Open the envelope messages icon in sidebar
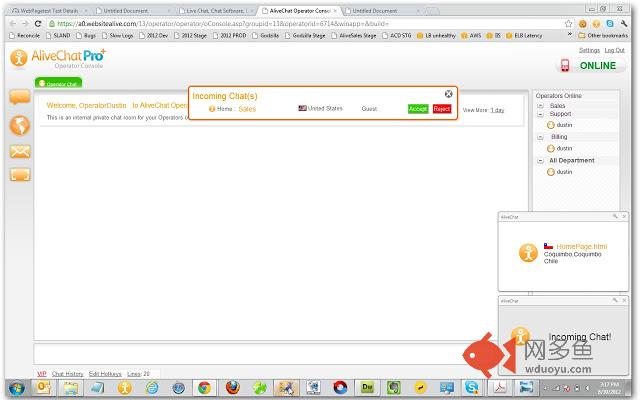This screenshot has height=400, width=640. pos(20,152)
